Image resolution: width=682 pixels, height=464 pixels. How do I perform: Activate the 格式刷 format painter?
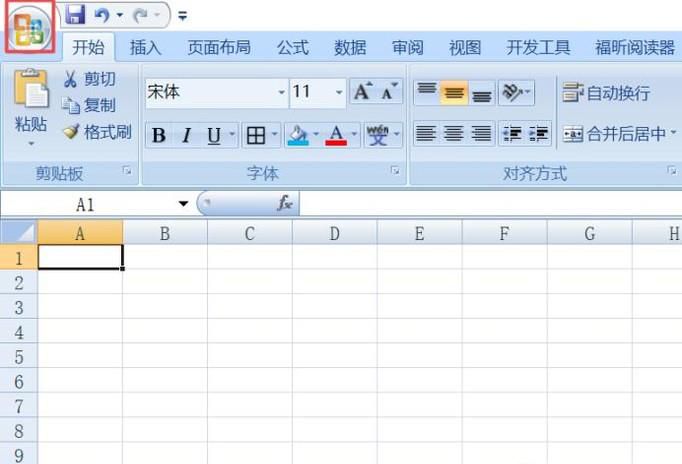coord(97,132)
